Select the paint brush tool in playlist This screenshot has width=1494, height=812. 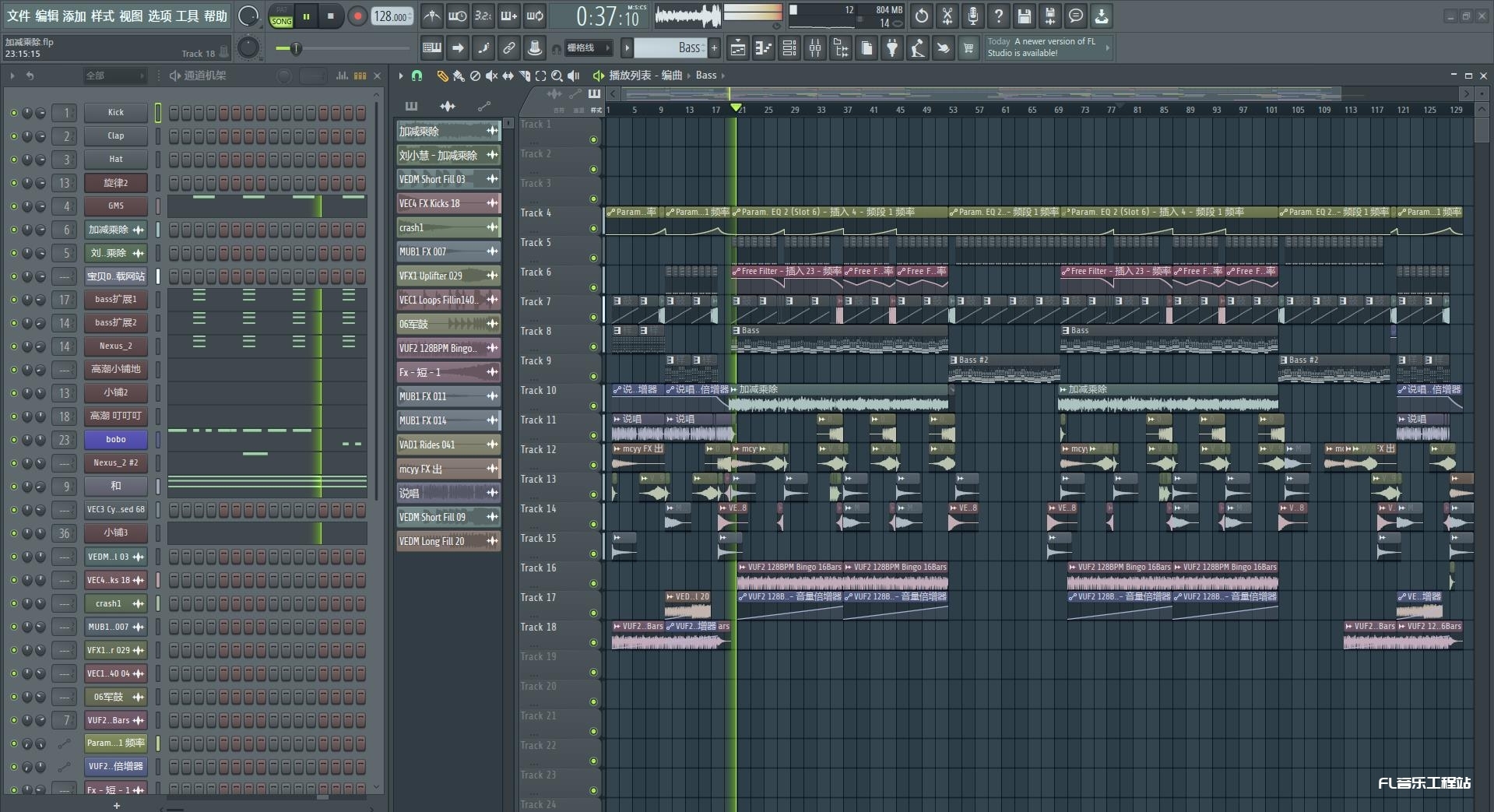[x=459, y=76]
